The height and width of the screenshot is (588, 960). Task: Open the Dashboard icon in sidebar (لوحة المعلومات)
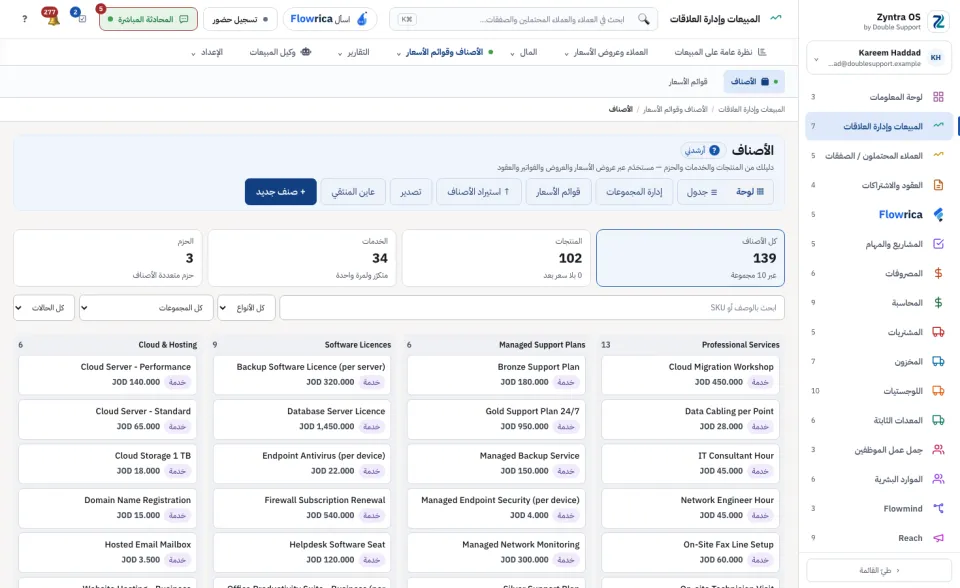click(x=938, y=97)
